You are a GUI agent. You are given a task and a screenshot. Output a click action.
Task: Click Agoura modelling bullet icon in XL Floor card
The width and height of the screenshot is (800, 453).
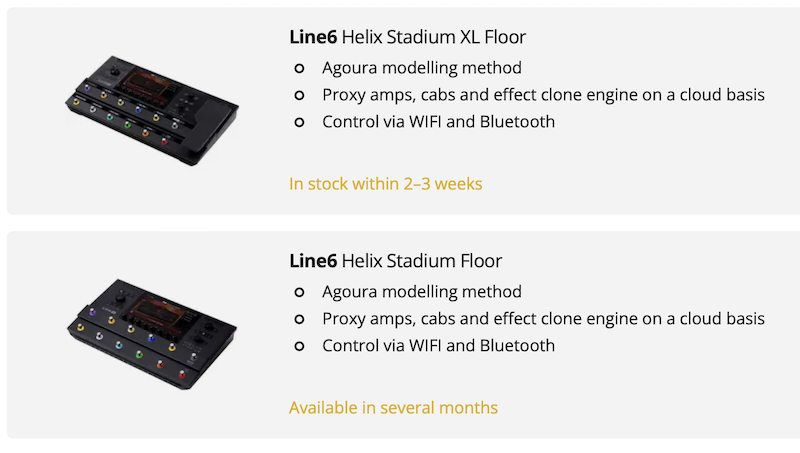click(299, 69)
